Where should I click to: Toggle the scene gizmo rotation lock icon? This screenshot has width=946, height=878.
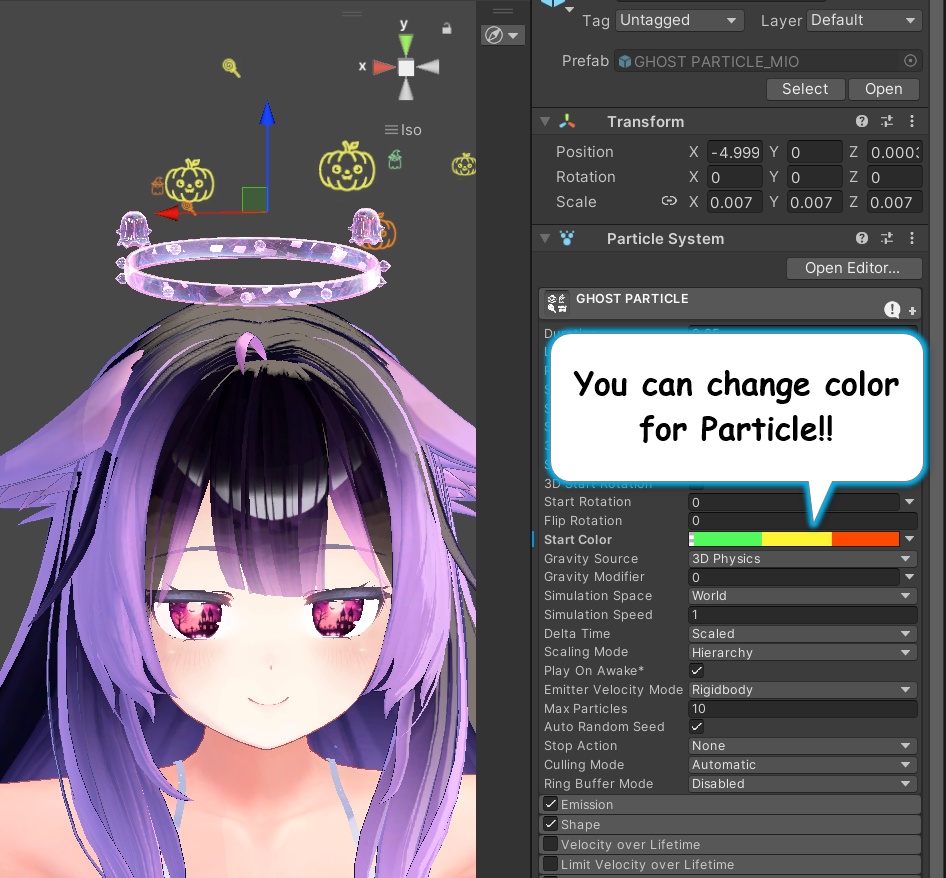[446, 28]
